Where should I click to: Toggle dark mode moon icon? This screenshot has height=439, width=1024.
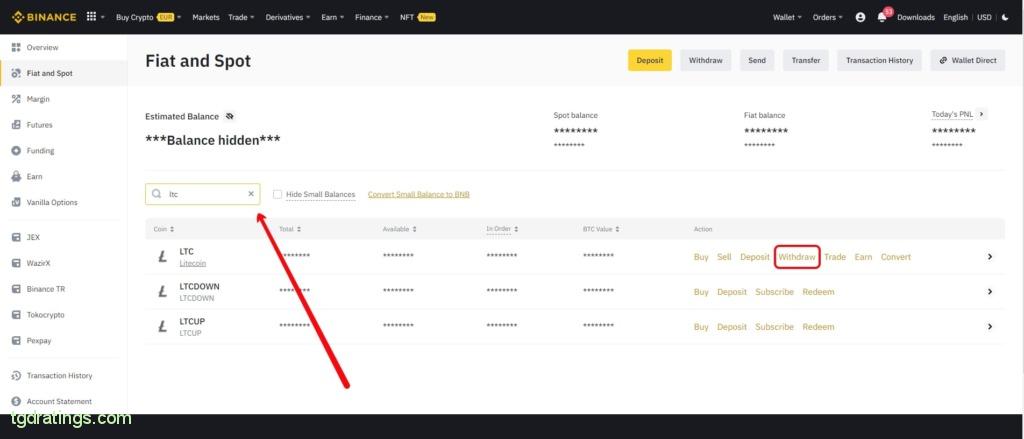(1005, 18)
